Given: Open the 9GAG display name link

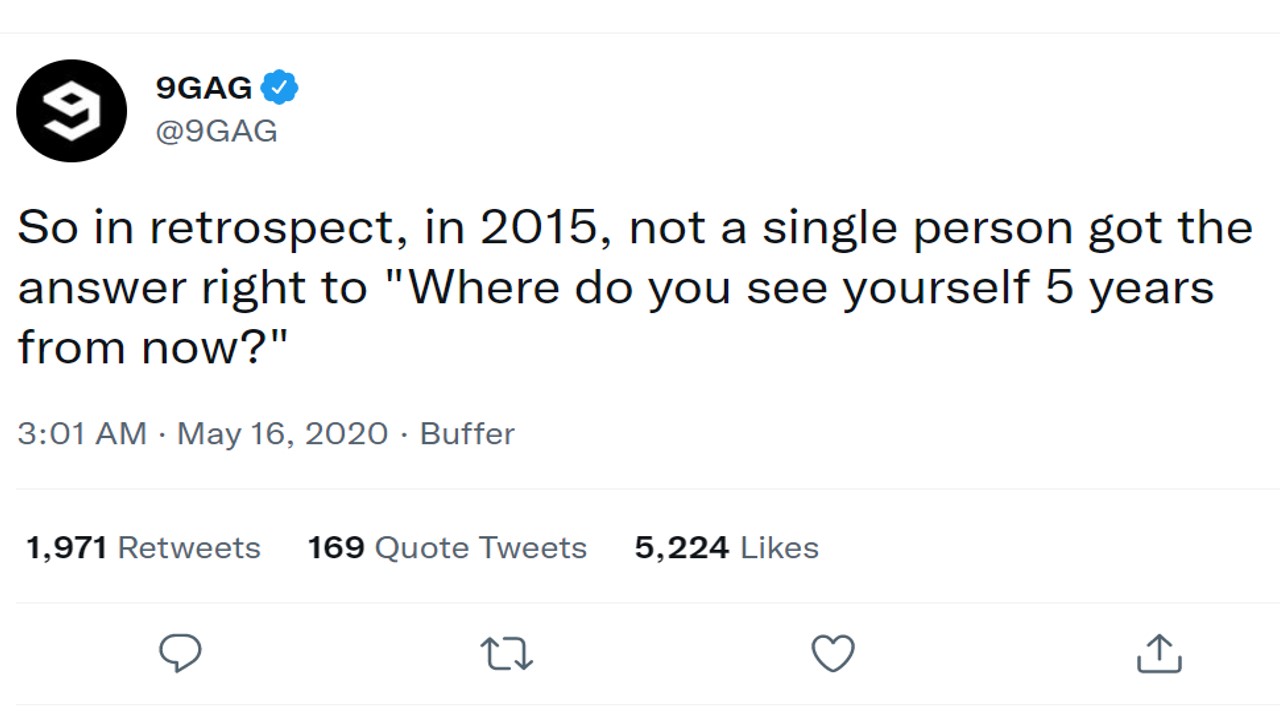Looking at the screenshot, I should (204, 88).
